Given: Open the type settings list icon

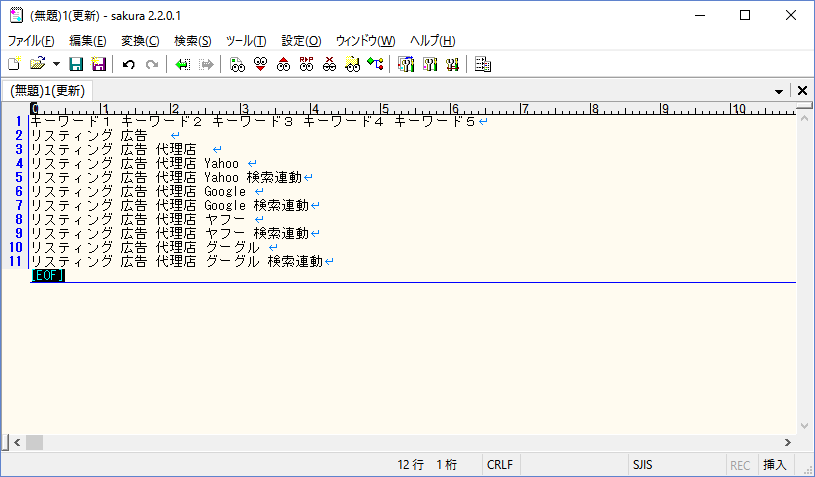Looking at the screenshot, I should (406, 64).
